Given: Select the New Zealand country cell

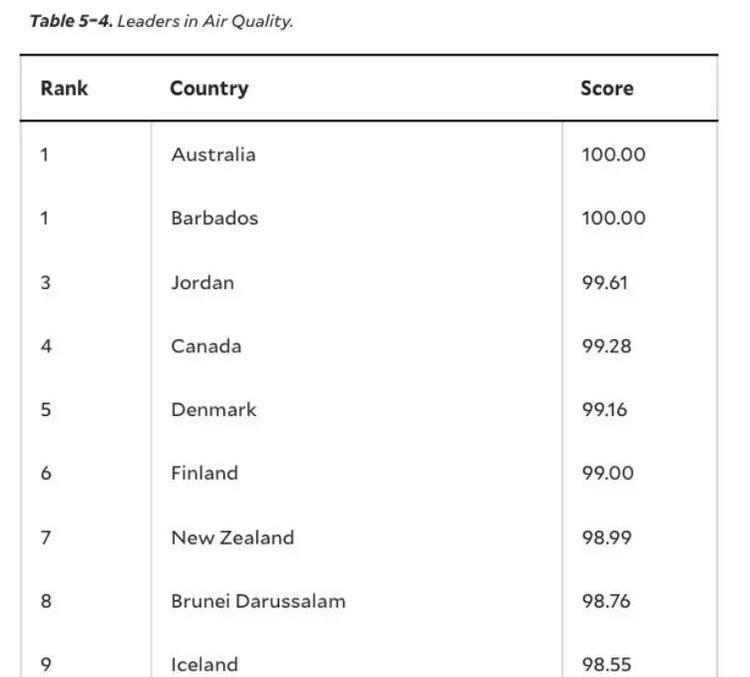Looking at the screenshot, I should click(x=232, y=537).
